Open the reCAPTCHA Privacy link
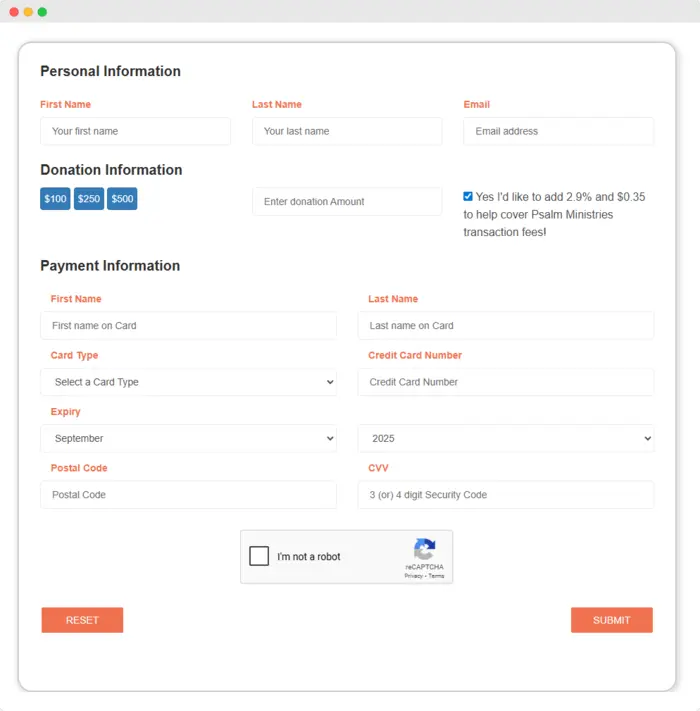 pyautogui.click(x=413, y=576)
